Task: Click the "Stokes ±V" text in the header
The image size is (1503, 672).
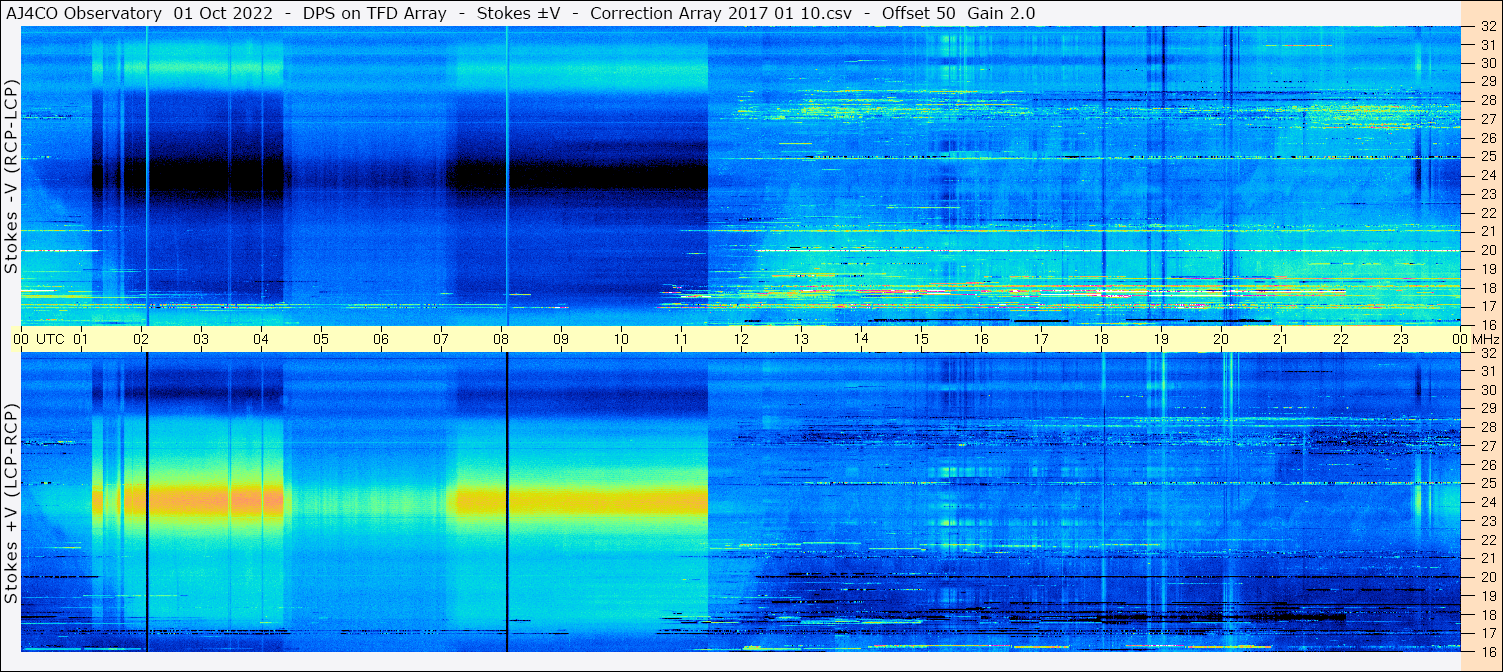Action: (x=519, y=13)
